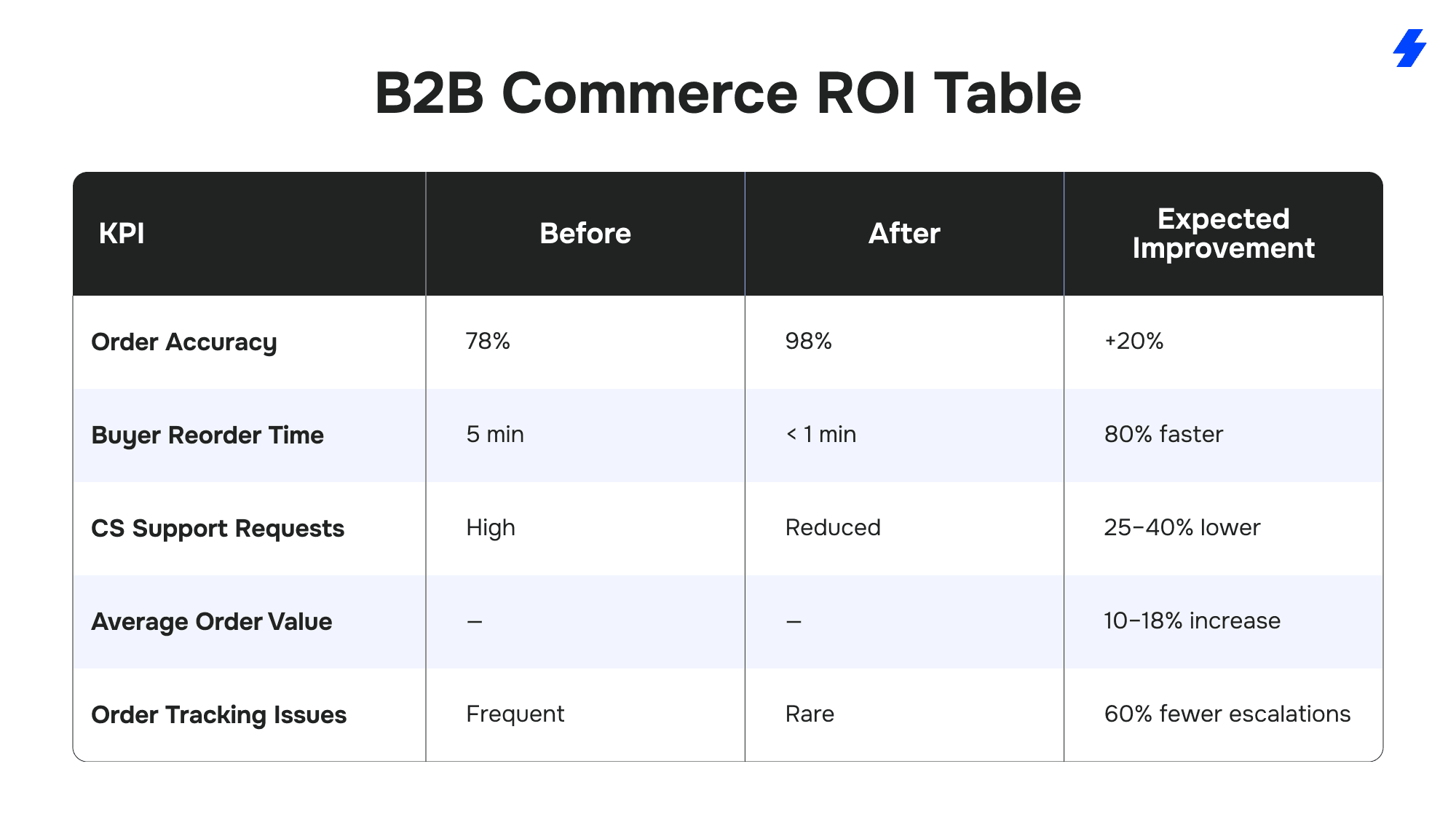Click the Before column header
The width and height of the screenshot is (1456, 820).
pos(585,234)
